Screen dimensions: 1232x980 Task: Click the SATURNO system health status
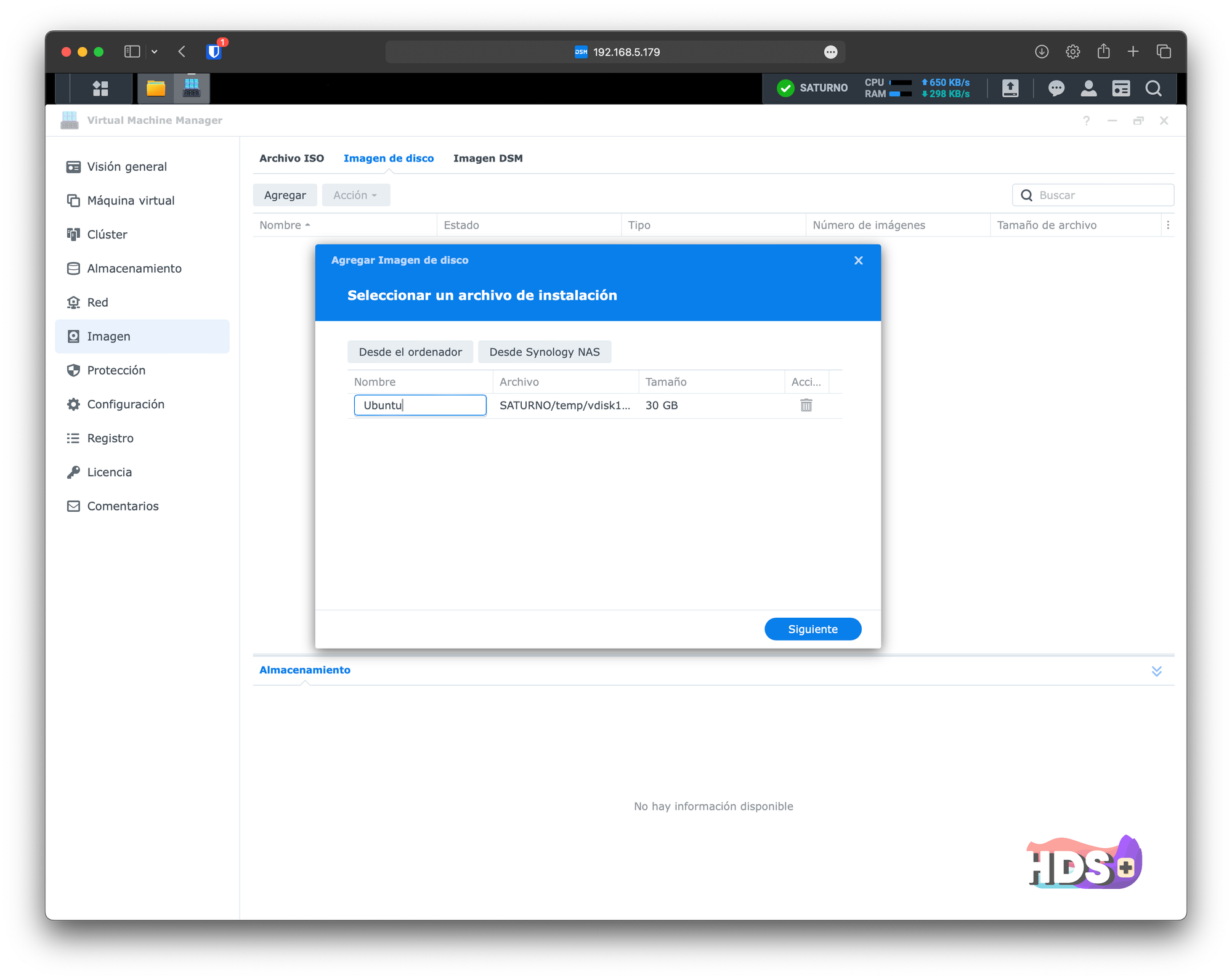[812, 88]
